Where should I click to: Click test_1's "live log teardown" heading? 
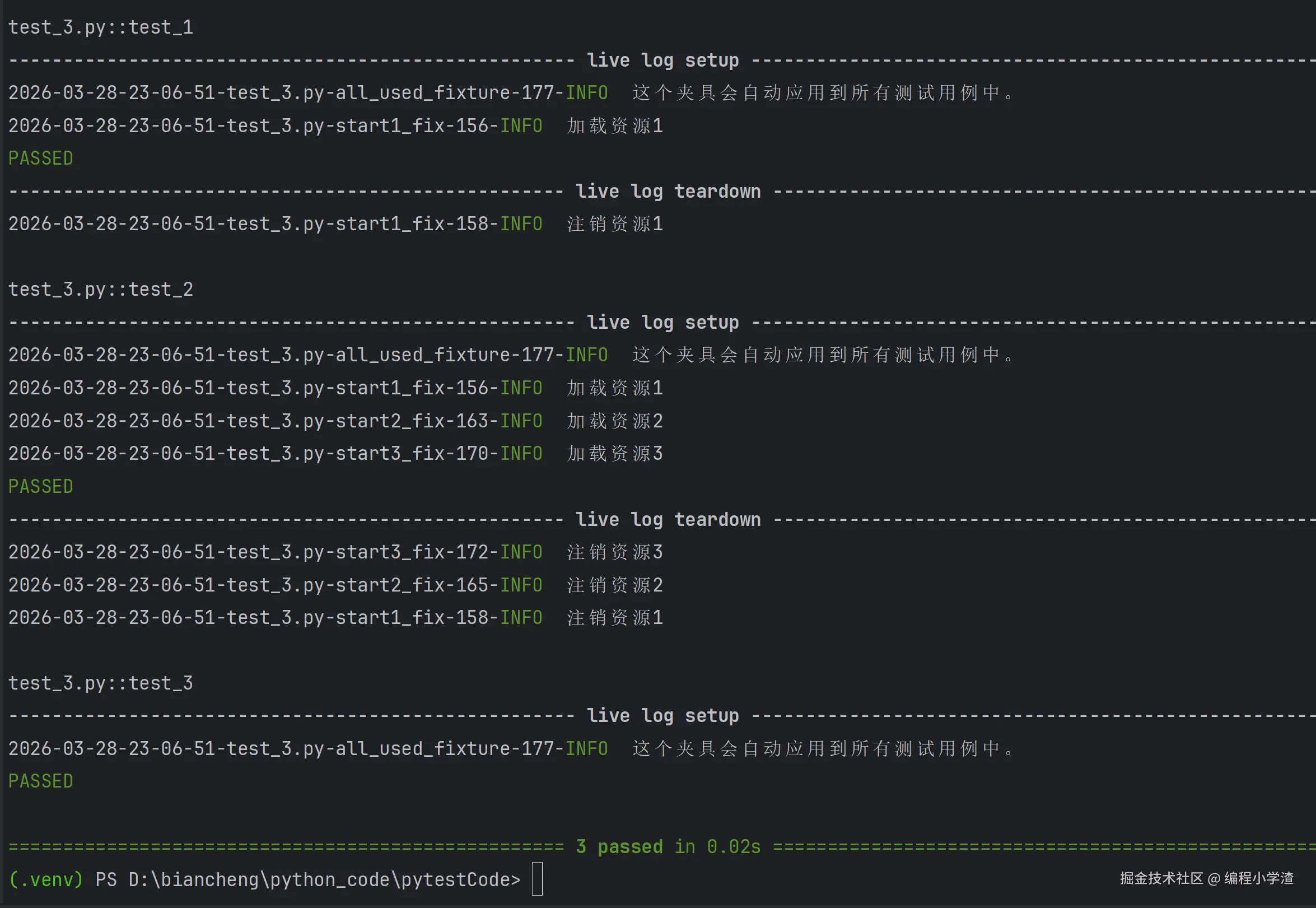point(668,191)
